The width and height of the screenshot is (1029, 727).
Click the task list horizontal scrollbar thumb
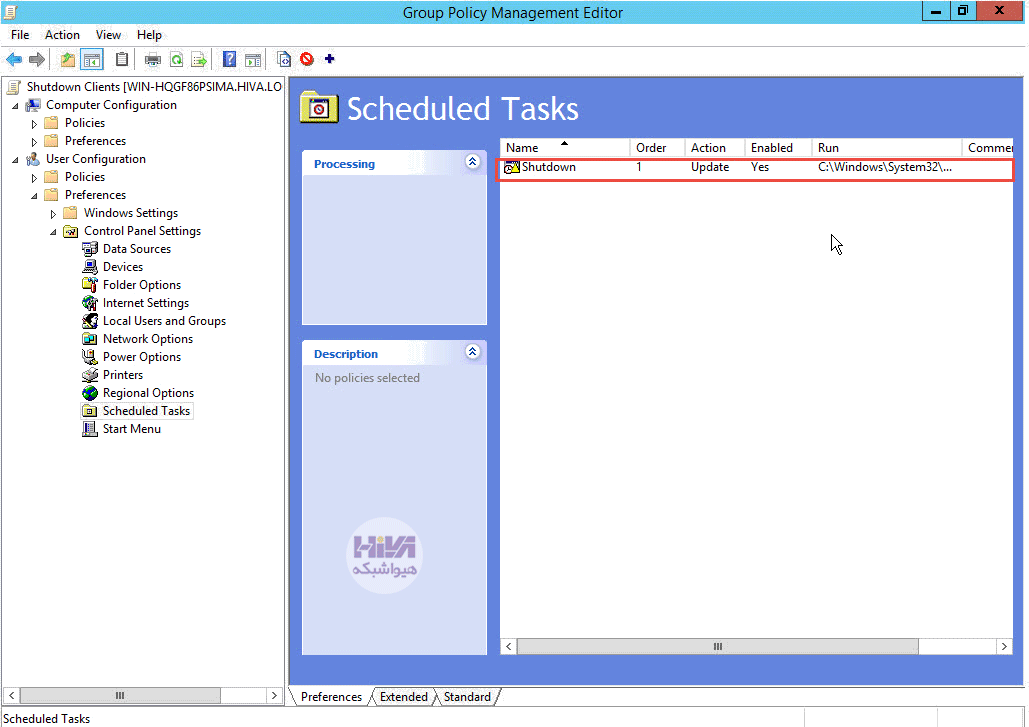point(717,647)
